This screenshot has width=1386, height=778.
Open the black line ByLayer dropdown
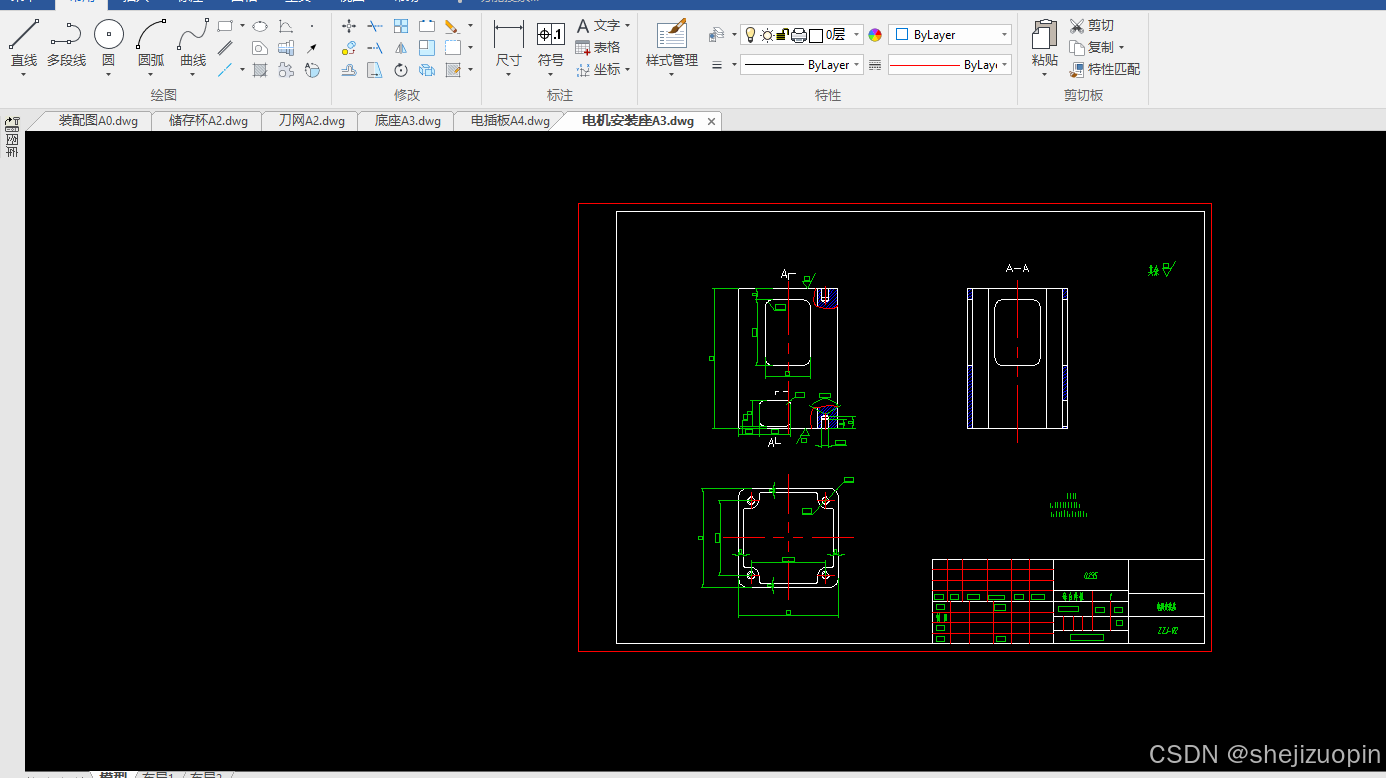click(802, 65)
